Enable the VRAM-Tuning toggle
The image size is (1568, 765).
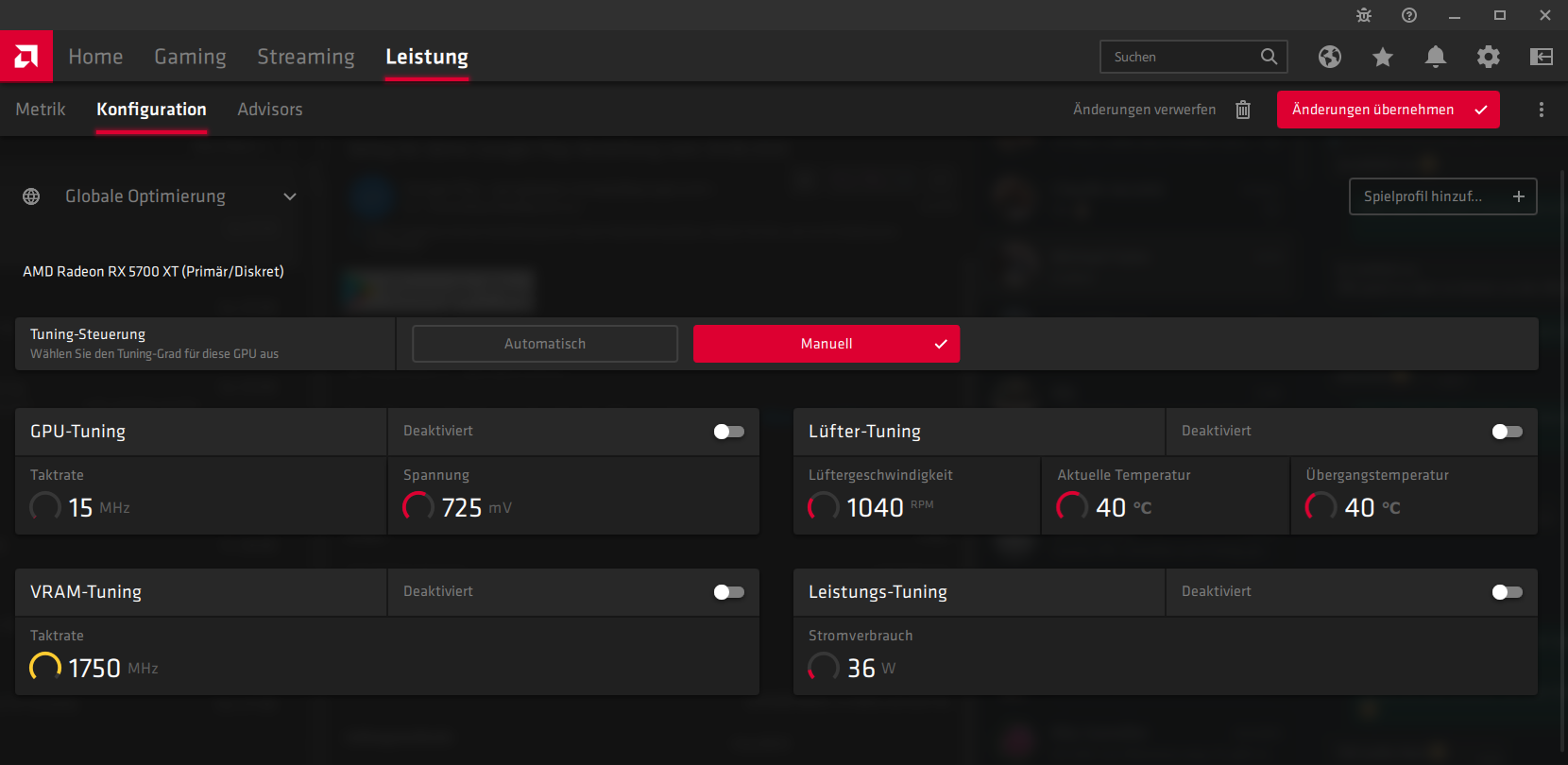pyautogui.click(x=729, y=592)
